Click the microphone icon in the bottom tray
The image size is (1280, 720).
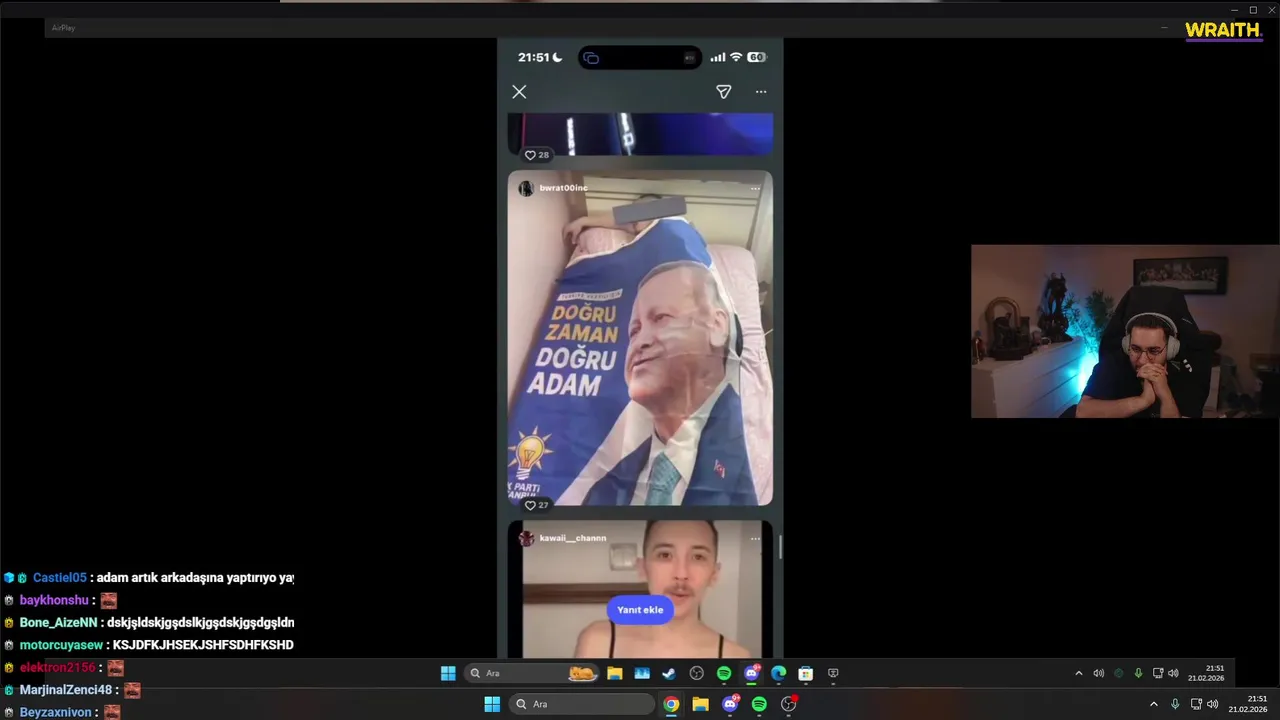(1175, 704)
